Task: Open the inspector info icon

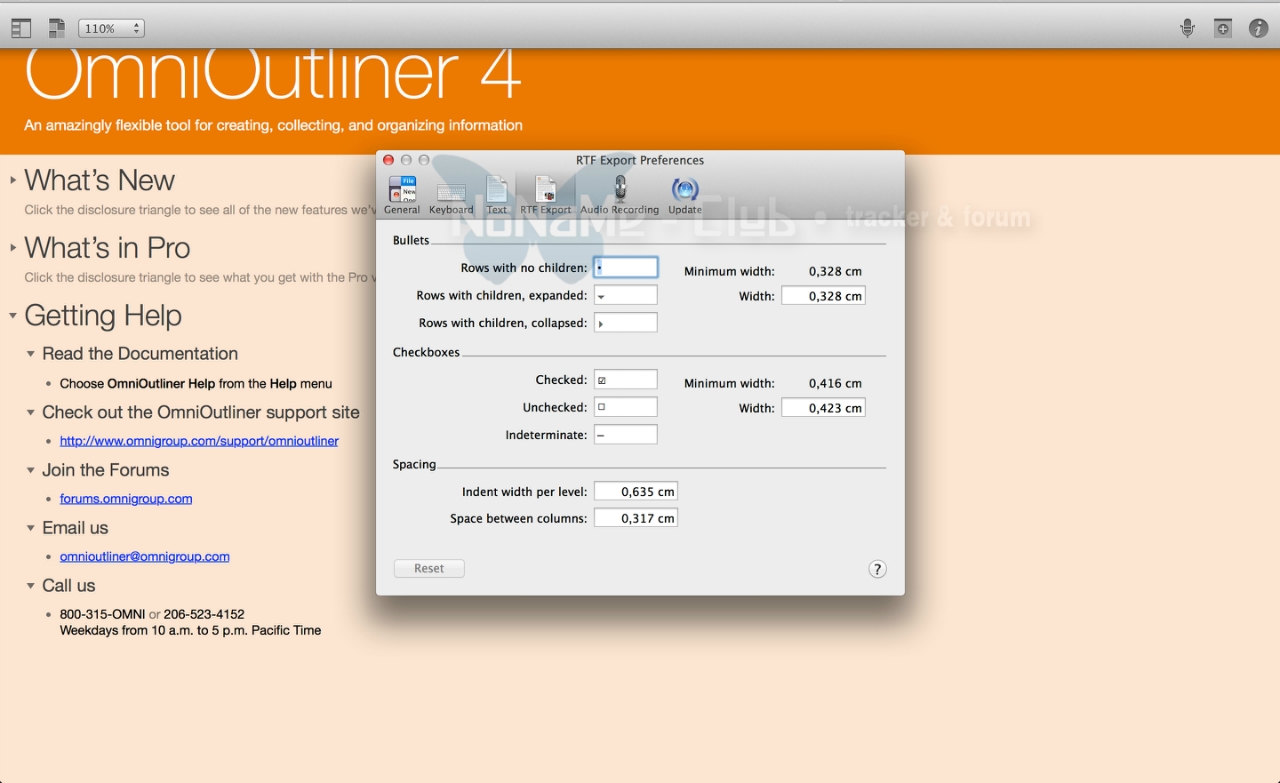Action: click(1259, 28)
